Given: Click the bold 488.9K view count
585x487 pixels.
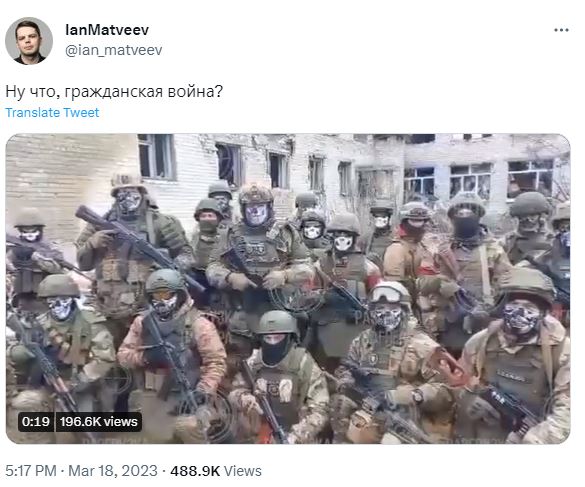Looking at the screenshot, I should point(195,471).
